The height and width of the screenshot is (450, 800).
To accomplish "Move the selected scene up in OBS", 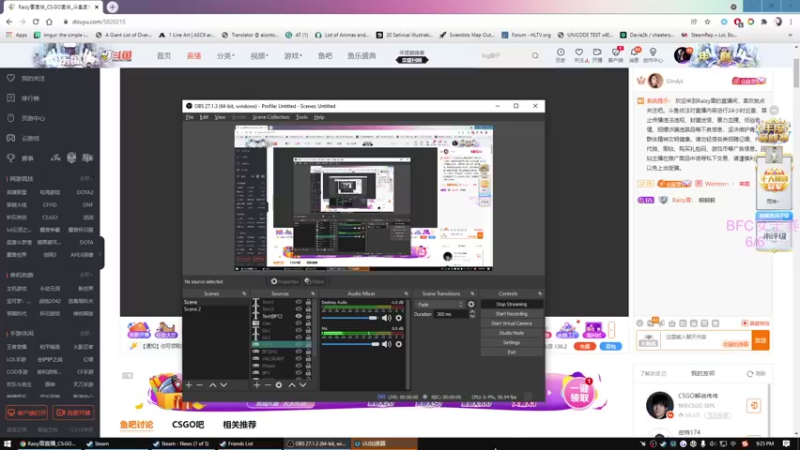I will tap(213, 385).
